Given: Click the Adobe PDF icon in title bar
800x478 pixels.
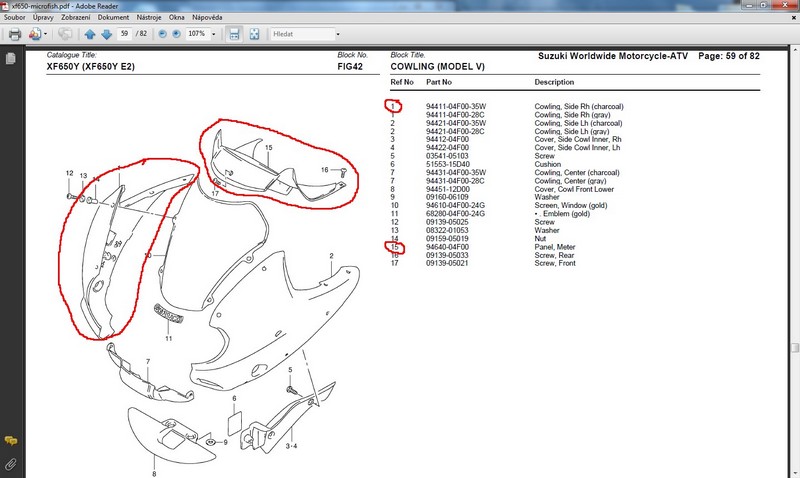Looking at the screenshot, I should pos(5,6).
